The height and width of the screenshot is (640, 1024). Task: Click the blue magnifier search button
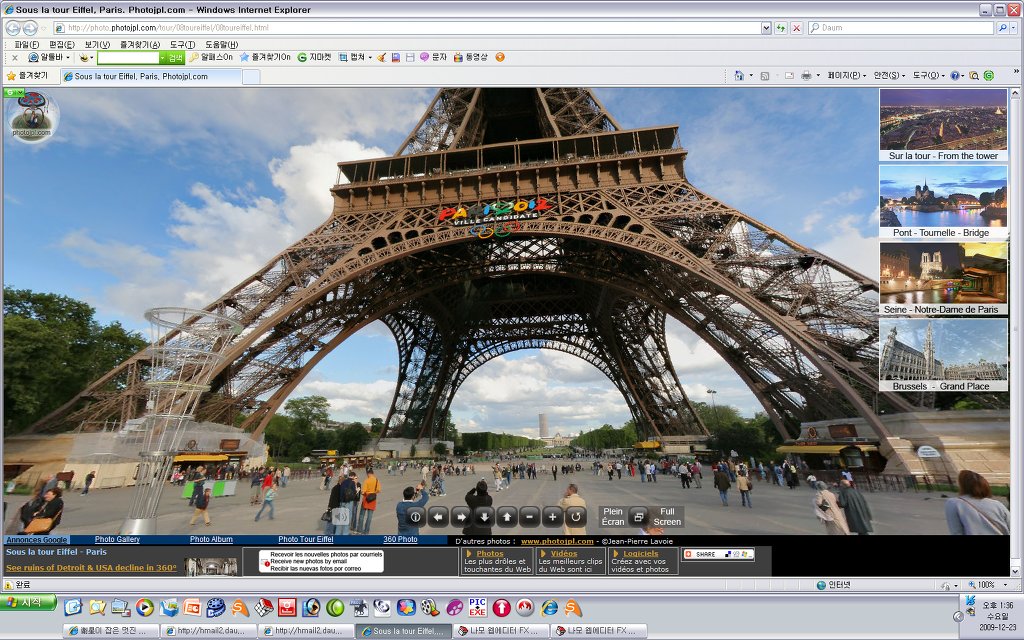coord(1002,28)
